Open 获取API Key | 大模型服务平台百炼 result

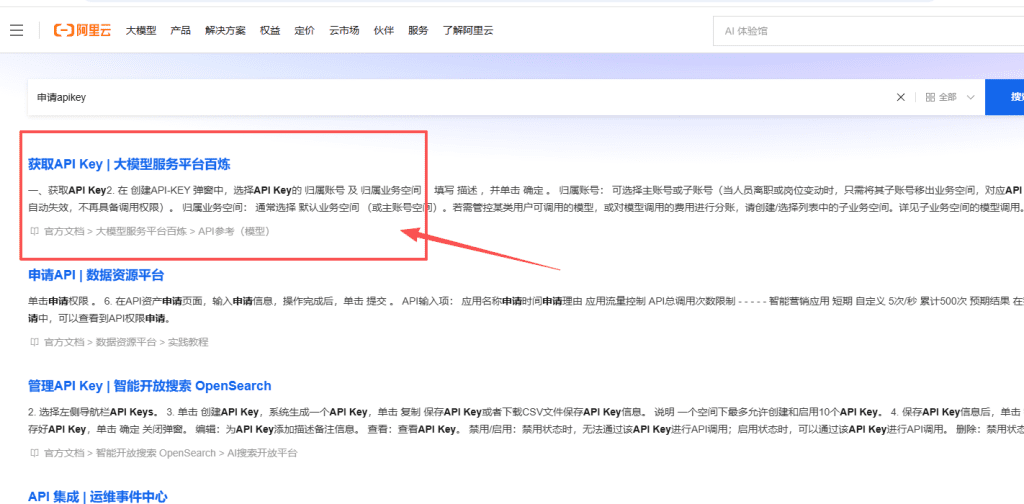(129, 164)
